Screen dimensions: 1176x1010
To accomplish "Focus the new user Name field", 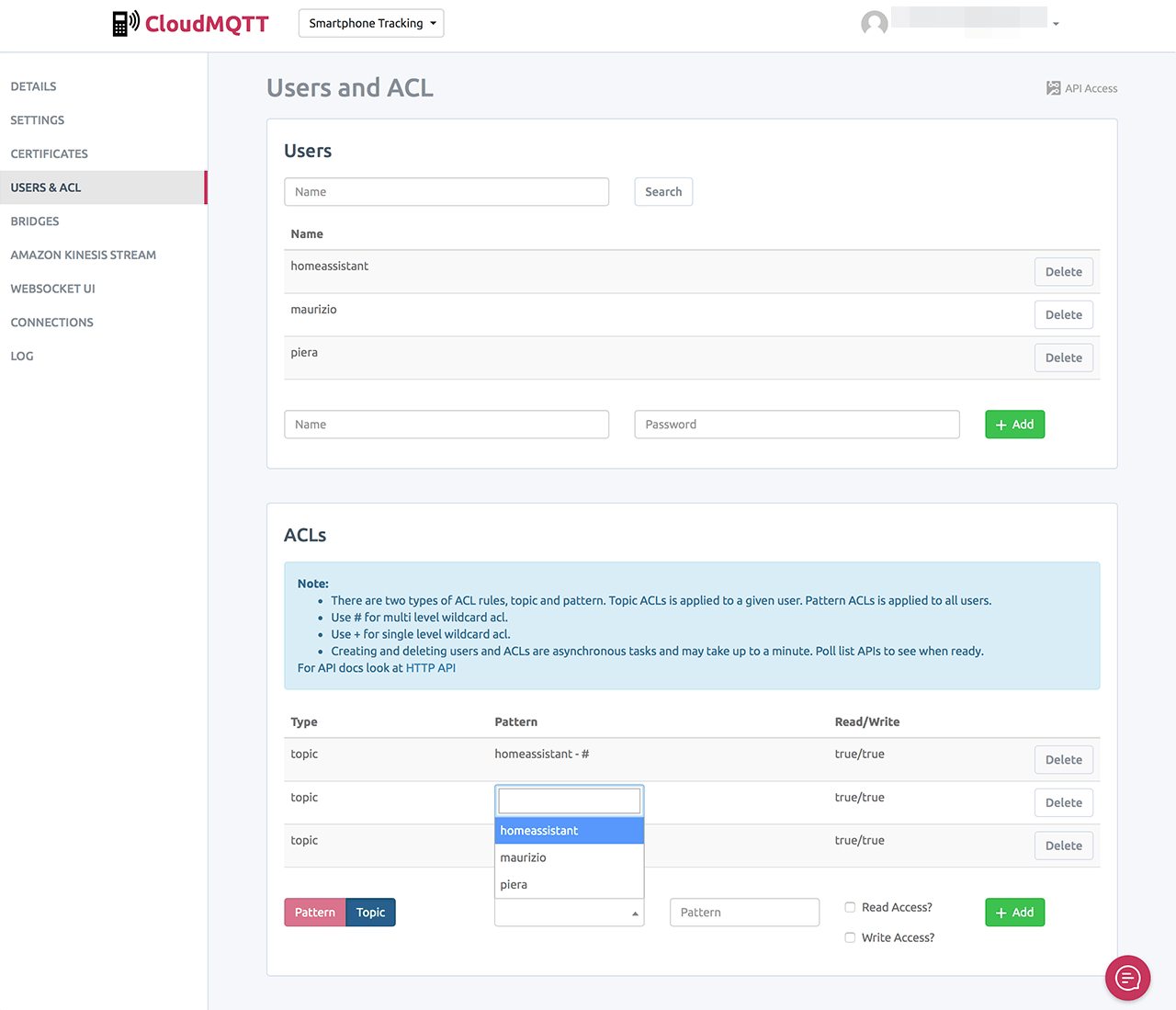I will tap(447, 425).
